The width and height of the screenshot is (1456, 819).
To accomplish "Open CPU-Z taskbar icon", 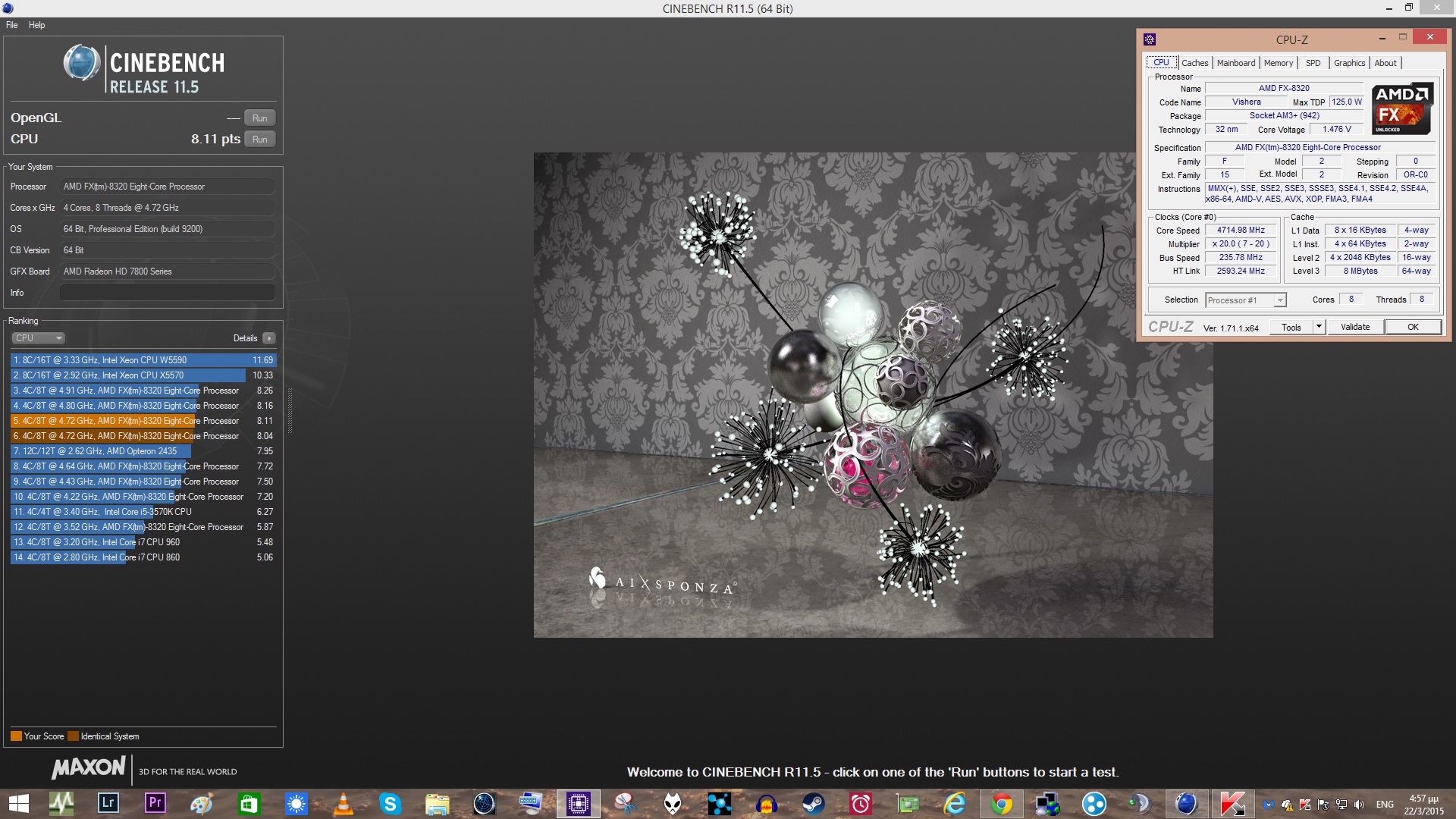I will (x=579, y=804).
